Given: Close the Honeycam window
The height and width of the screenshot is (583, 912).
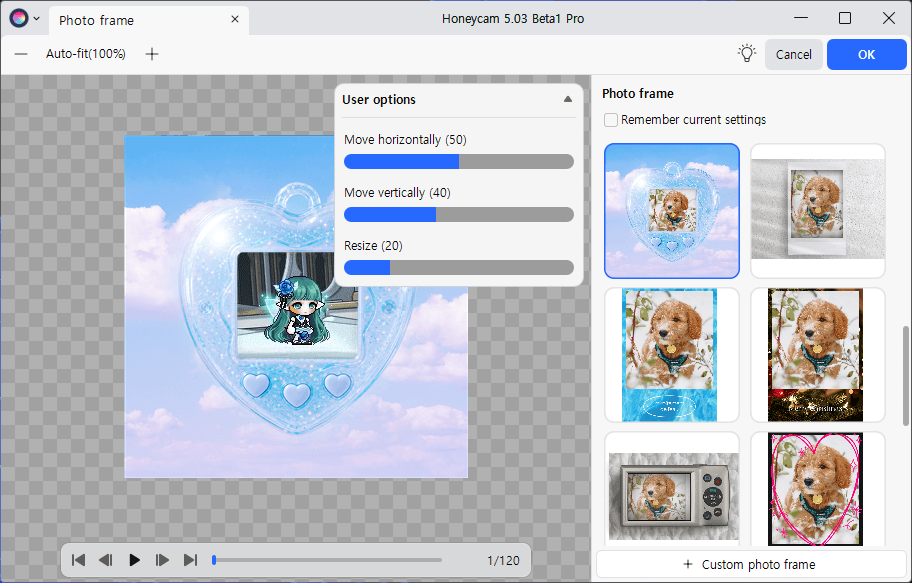Looking at the screenshot, I should [889, 18].
